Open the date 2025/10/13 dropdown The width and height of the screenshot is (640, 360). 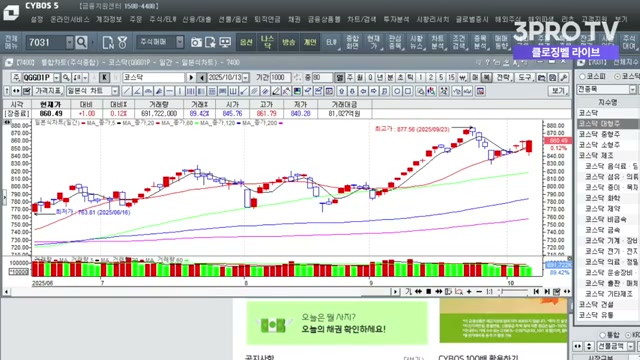point(245,78)
